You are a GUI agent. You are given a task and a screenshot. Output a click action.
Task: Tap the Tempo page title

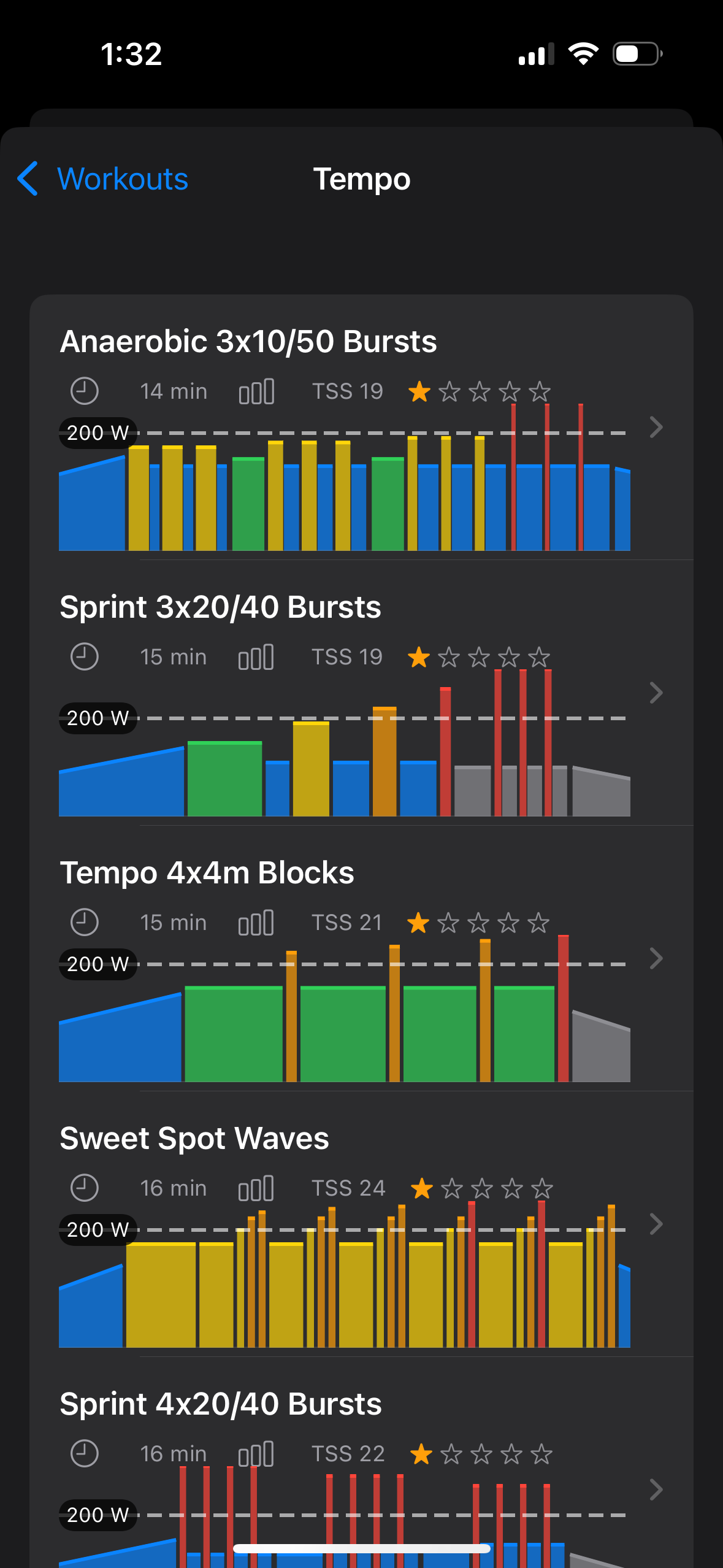(x=362, y=179)
